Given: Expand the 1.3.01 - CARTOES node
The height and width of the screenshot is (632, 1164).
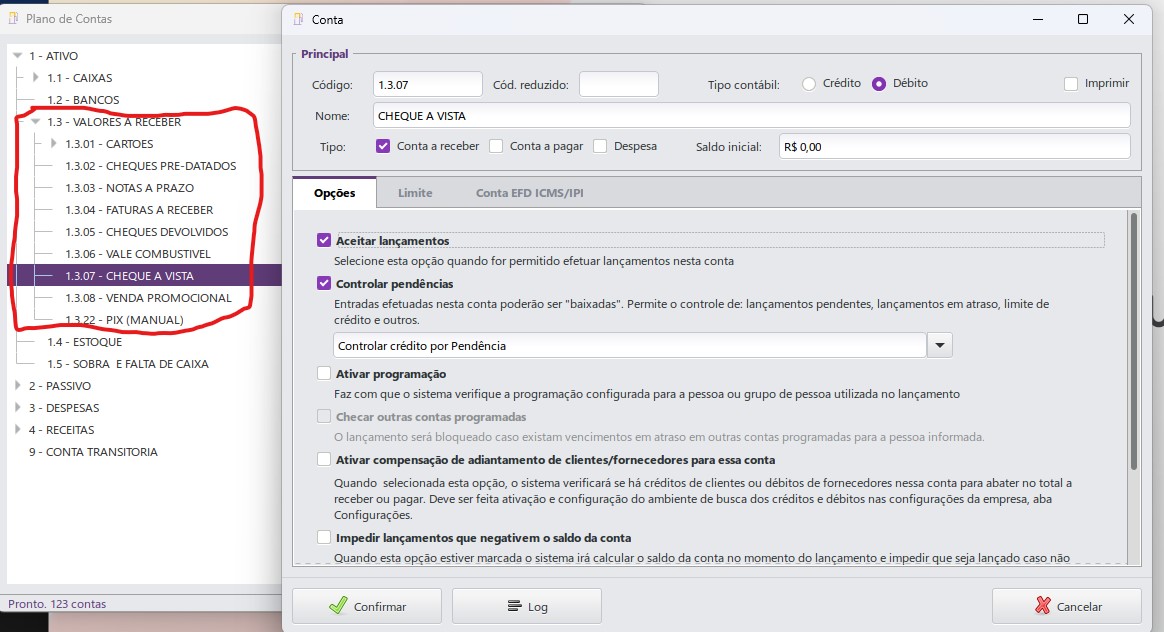Looking at the screenshot, I should point(53,144).
